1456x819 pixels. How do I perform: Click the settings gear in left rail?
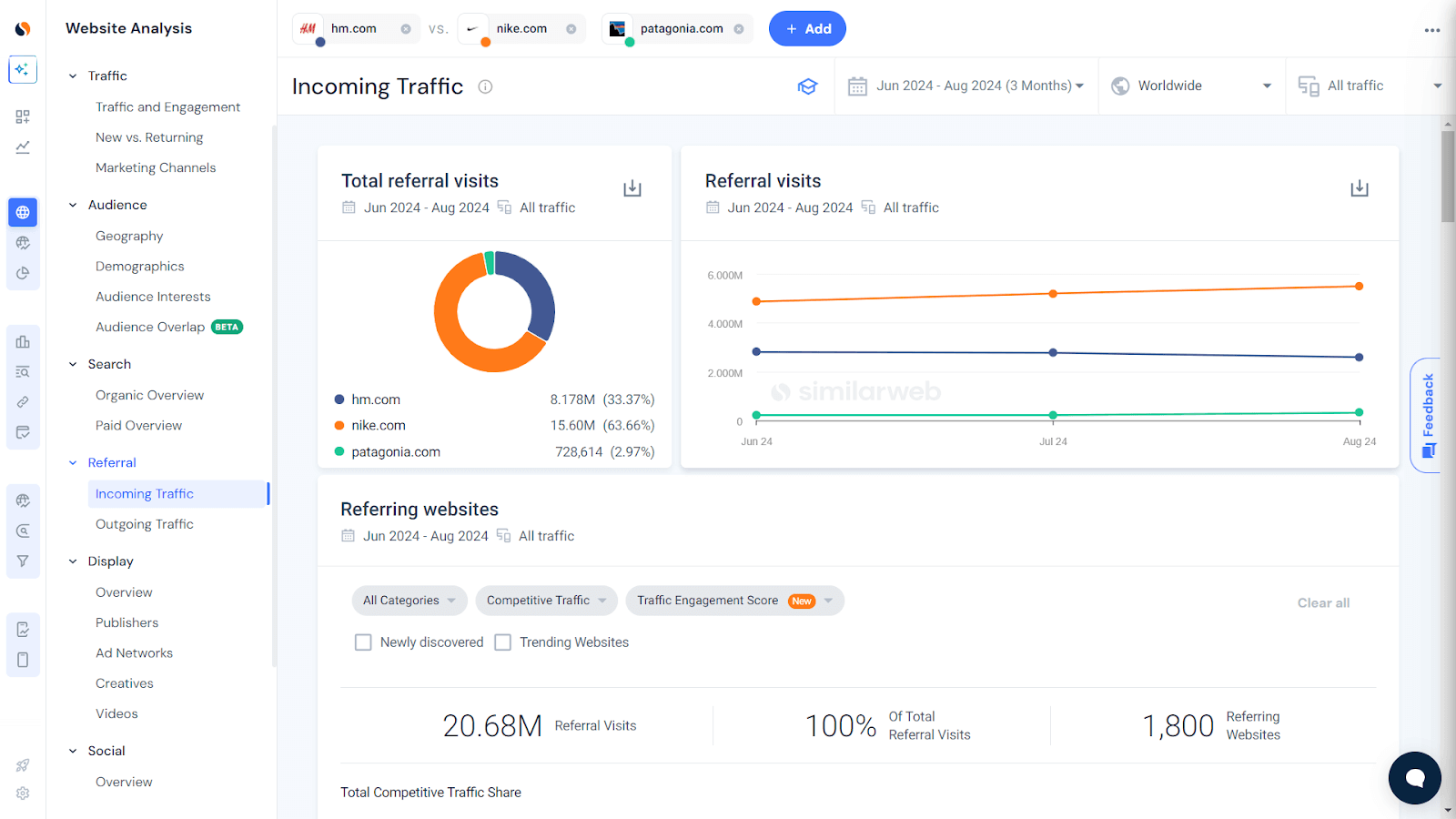coord(23,794)
